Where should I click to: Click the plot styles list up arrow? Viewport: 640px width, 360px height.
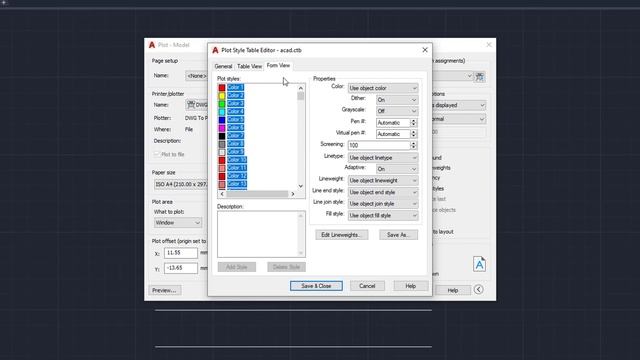[x=301, y=88]
